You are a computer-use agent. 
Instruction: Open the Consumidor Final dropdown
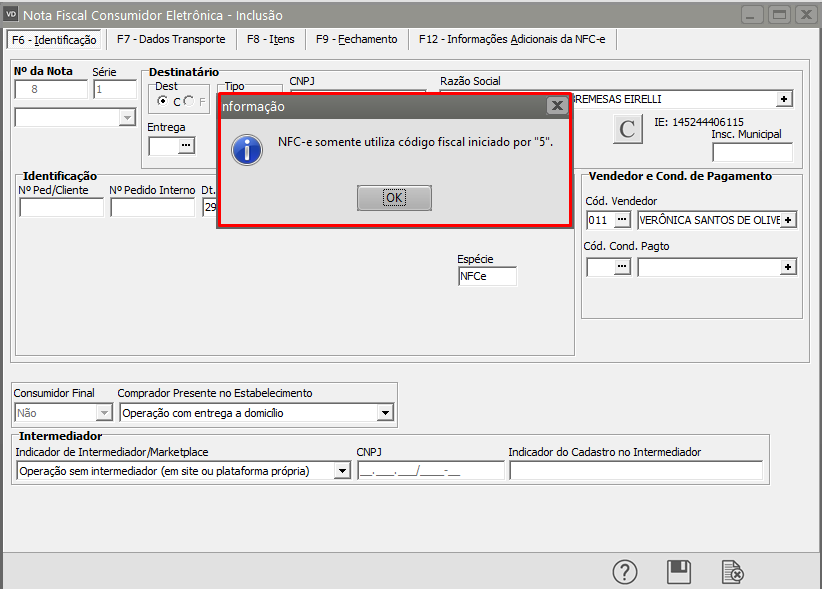point(103,412)
